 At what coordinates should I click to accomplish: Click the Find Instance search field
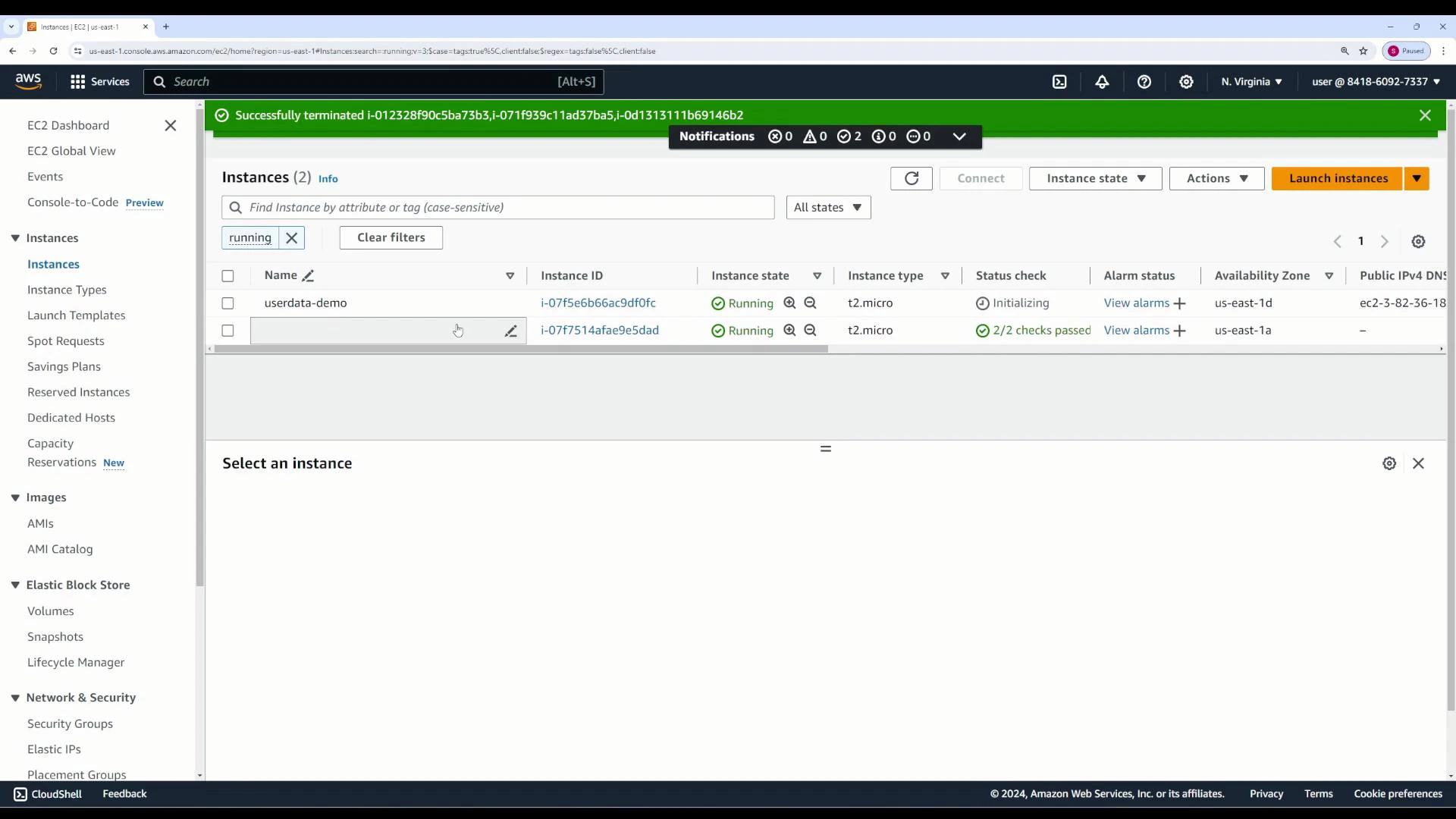tap(497, 207)
